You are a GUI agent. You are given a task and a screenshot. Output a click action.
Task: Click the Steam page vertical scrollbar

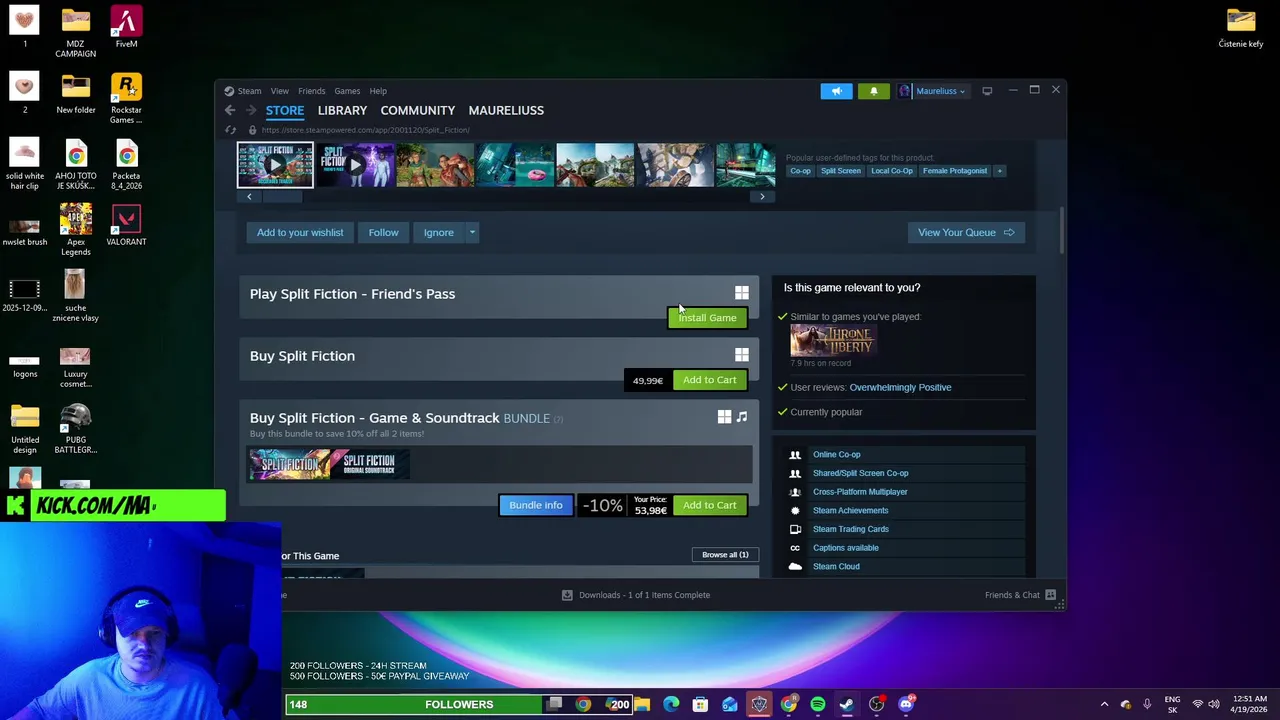1062,231
